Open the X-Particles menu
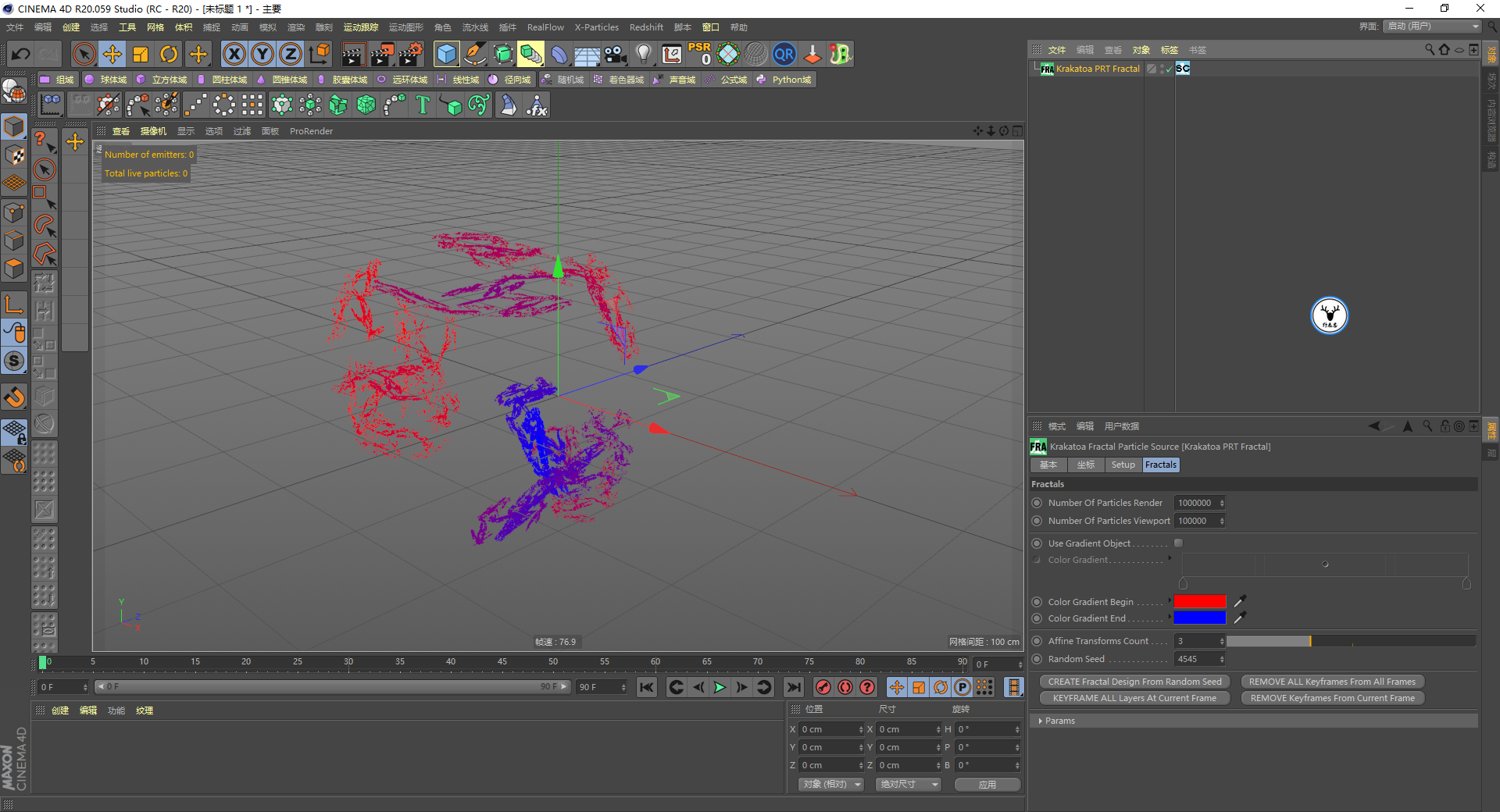Screen dimensions: 1500x812 pos(597,27)
